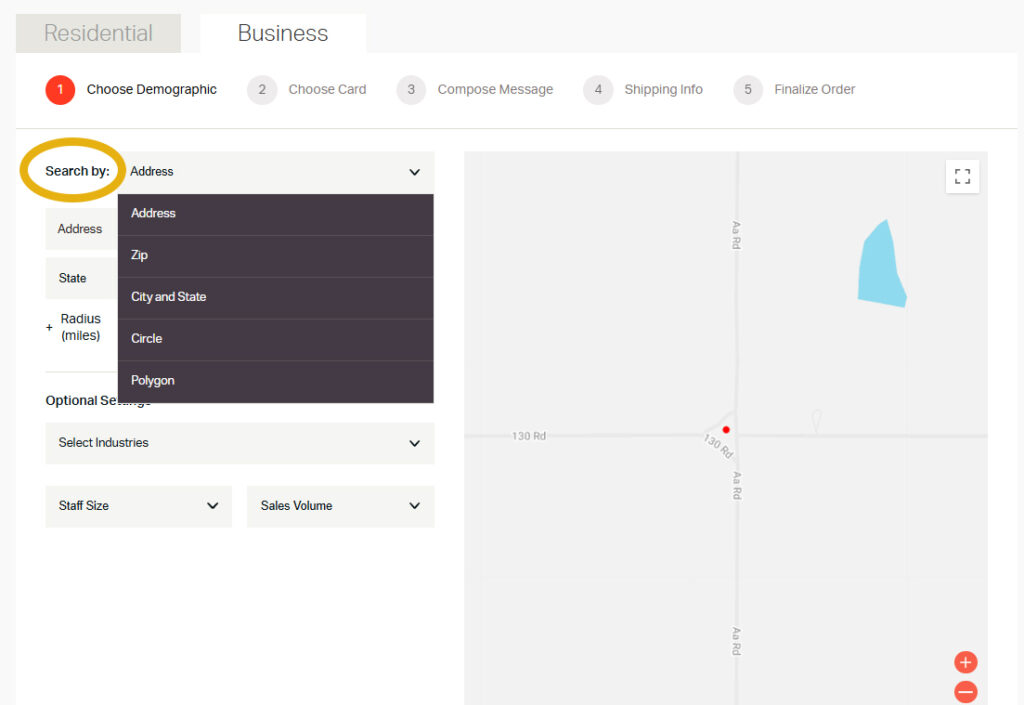Choose Polygon search option

276,381
